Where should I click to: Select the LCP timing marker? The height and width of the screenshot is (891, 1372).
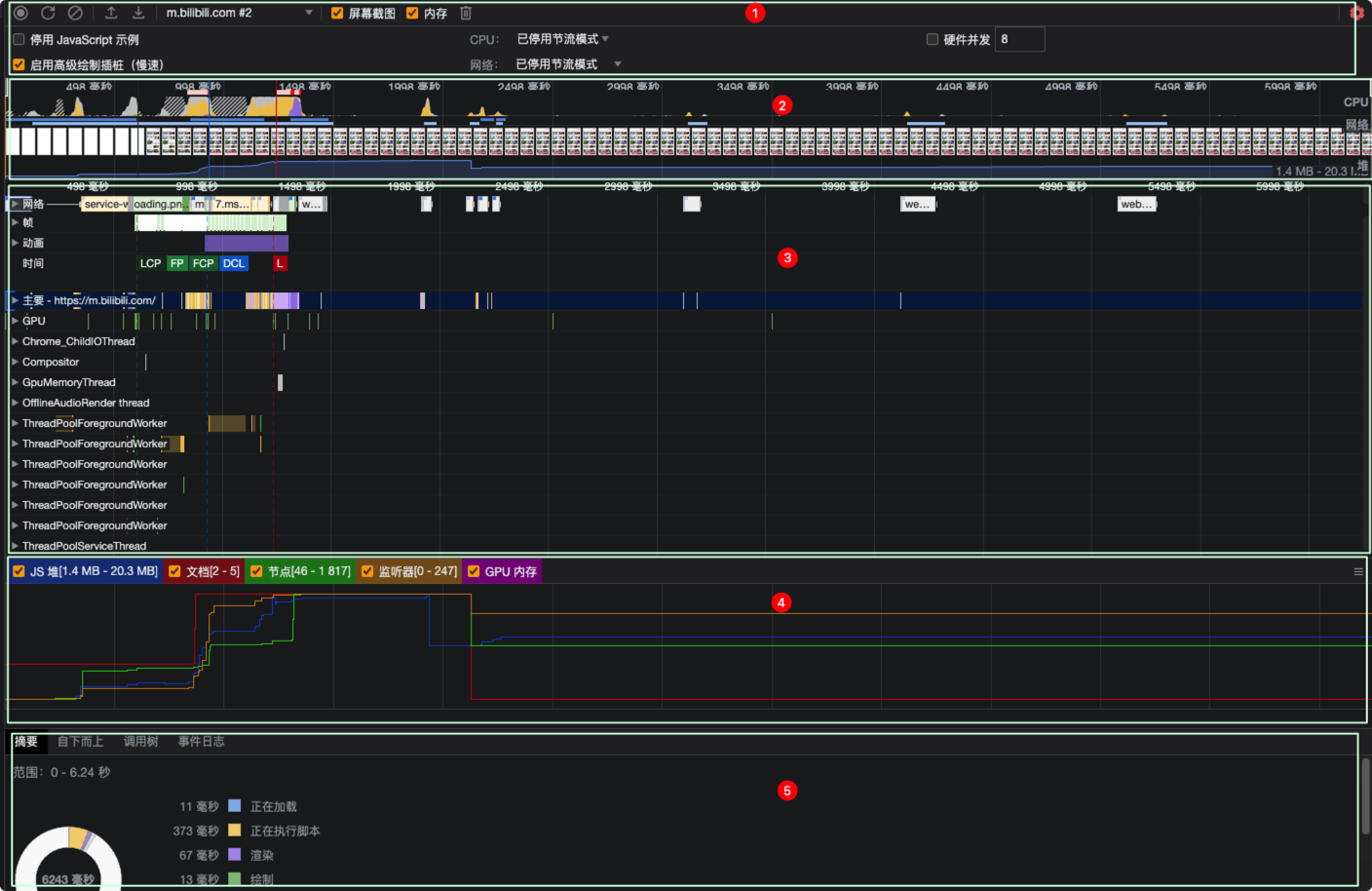pos(150,263)
